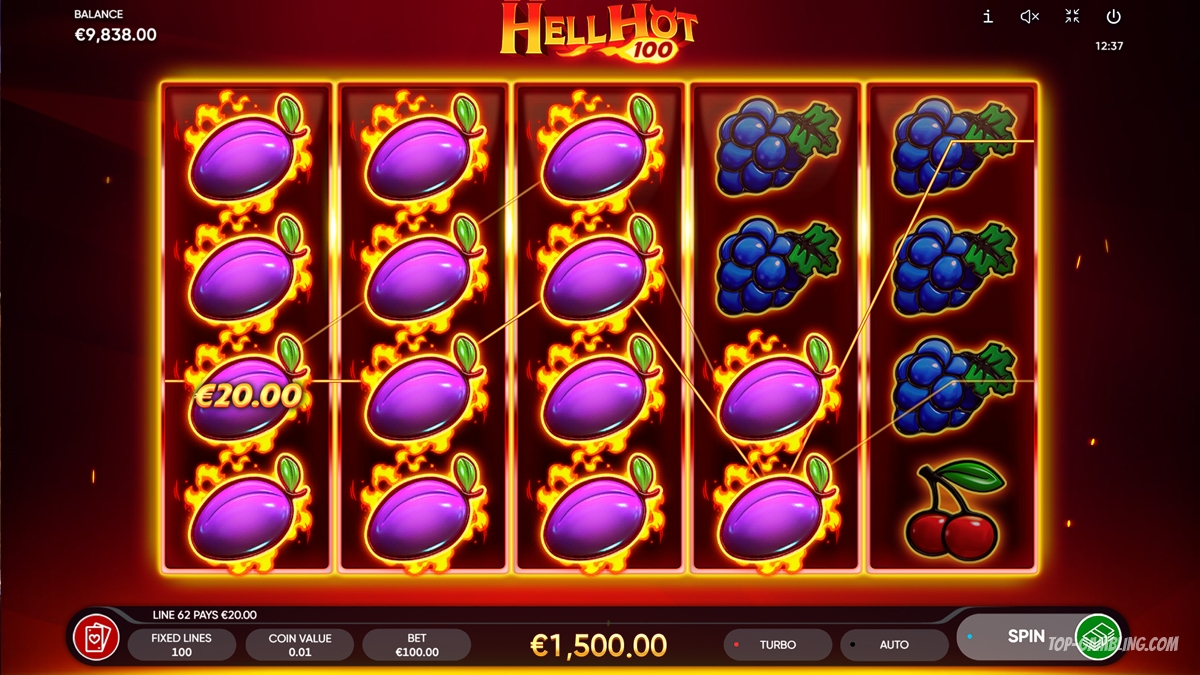Click the top plum on first reel

[x=247, y=151]
